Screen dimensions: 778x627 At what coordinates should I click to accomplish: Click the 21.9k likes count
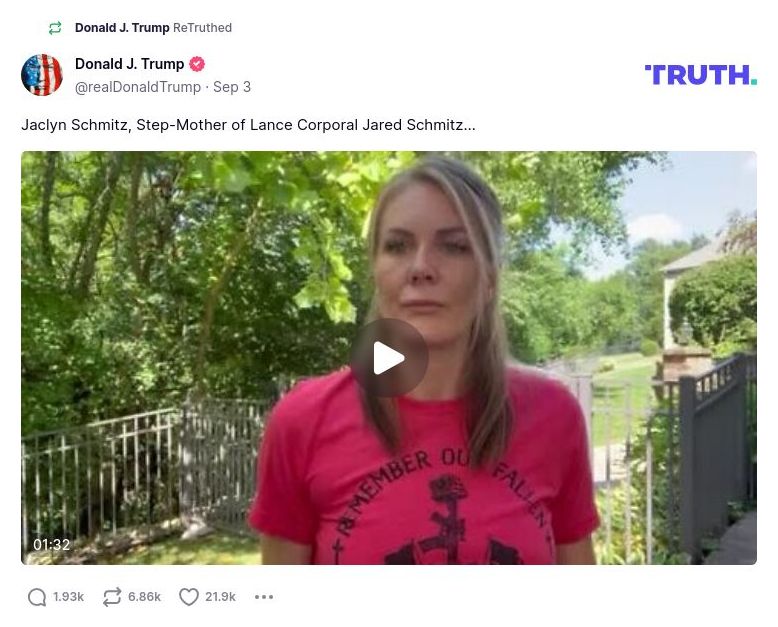point(220,597)
